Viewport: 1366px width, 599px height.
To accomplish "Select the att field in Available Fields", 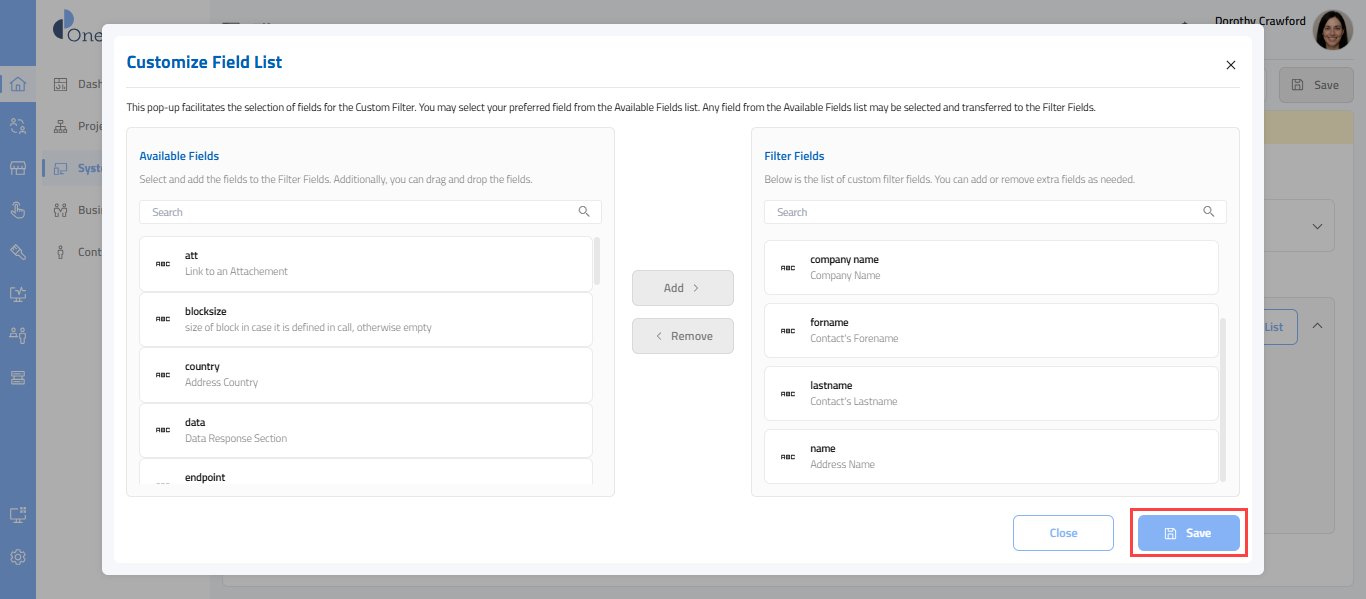I will 365,263.
